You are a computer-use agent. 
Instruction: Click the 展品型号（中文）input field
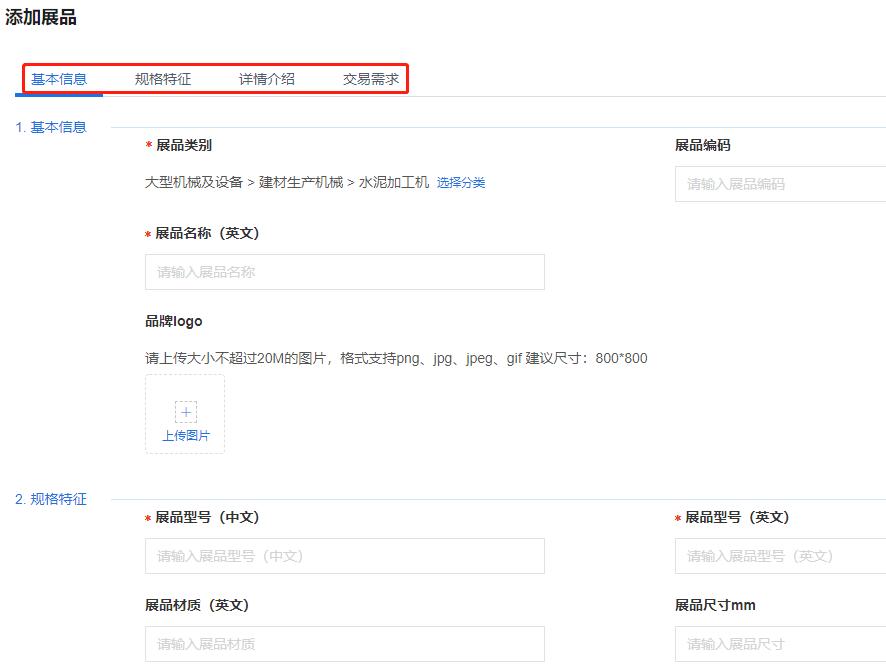[x=345, y=556]
